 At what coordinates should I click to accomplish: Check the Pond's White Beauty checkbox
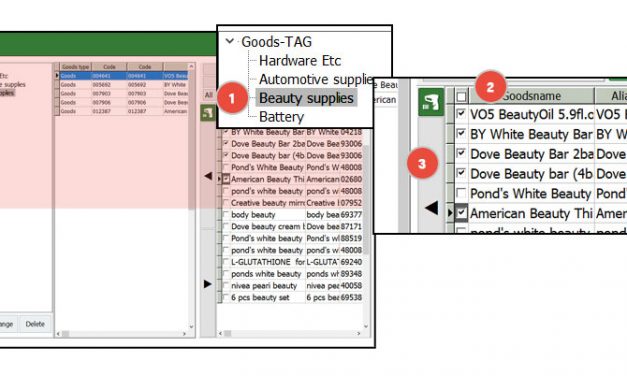coord(461,193)
